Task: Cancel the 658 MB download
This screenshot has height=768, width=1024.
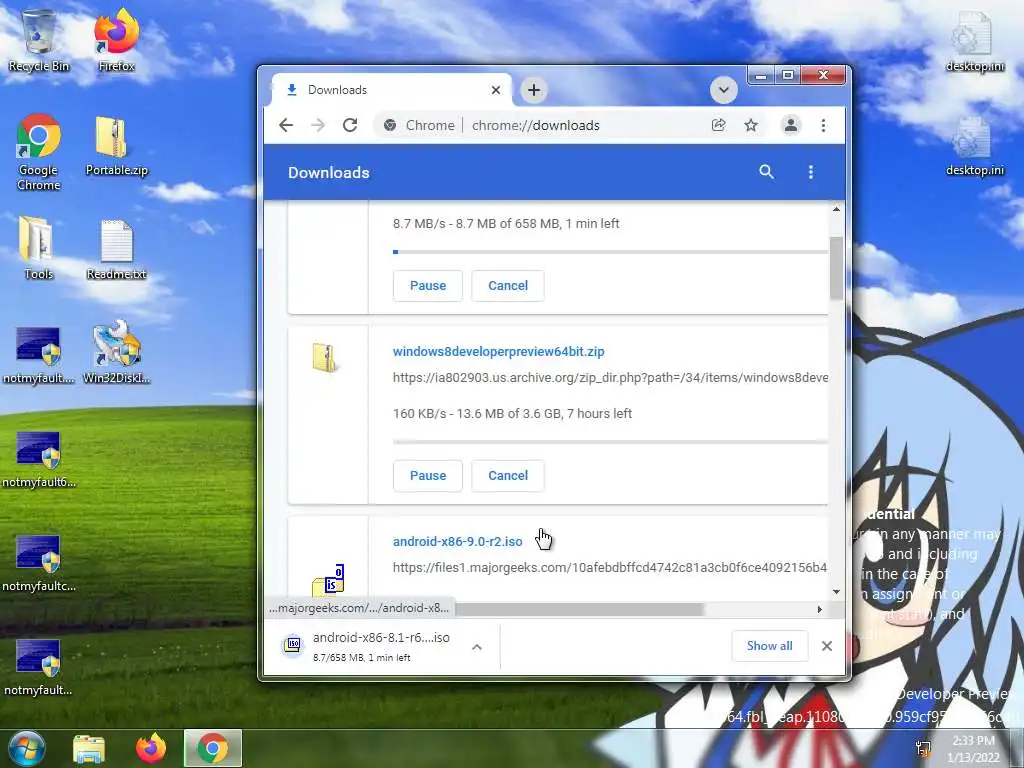Action: click(x=508, y=286)
